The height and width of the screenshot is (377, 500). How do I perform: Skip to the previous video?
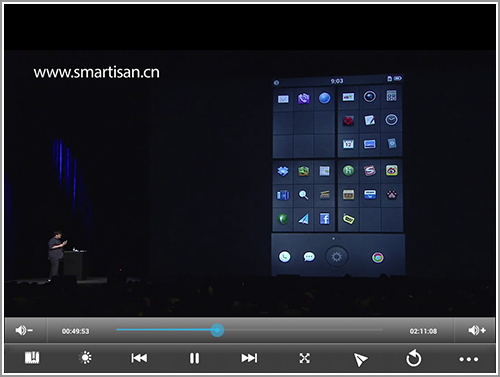click(139, 358)
